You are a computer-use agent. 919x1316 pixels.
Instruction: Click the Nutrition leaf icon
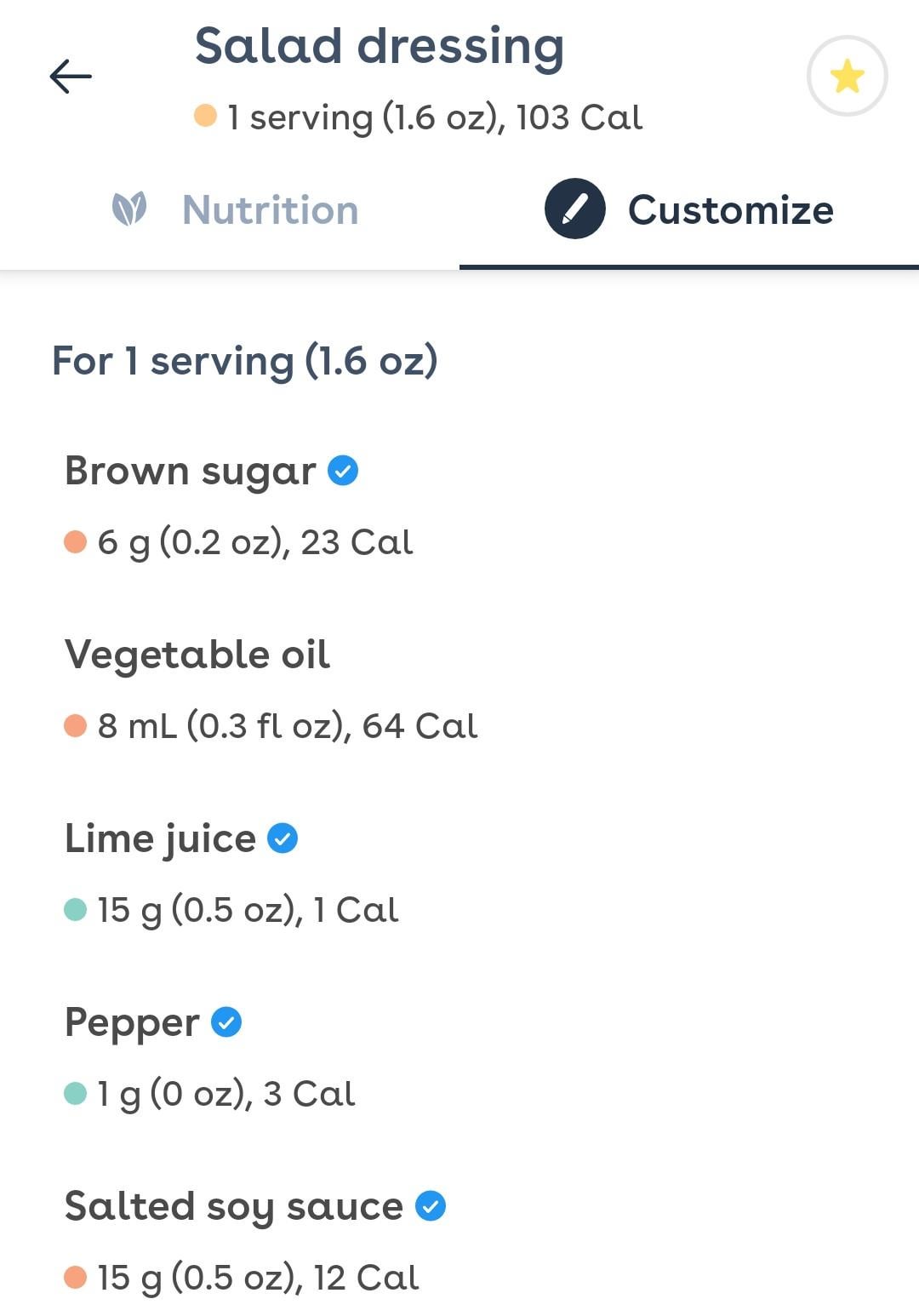[x=129, y=209]
